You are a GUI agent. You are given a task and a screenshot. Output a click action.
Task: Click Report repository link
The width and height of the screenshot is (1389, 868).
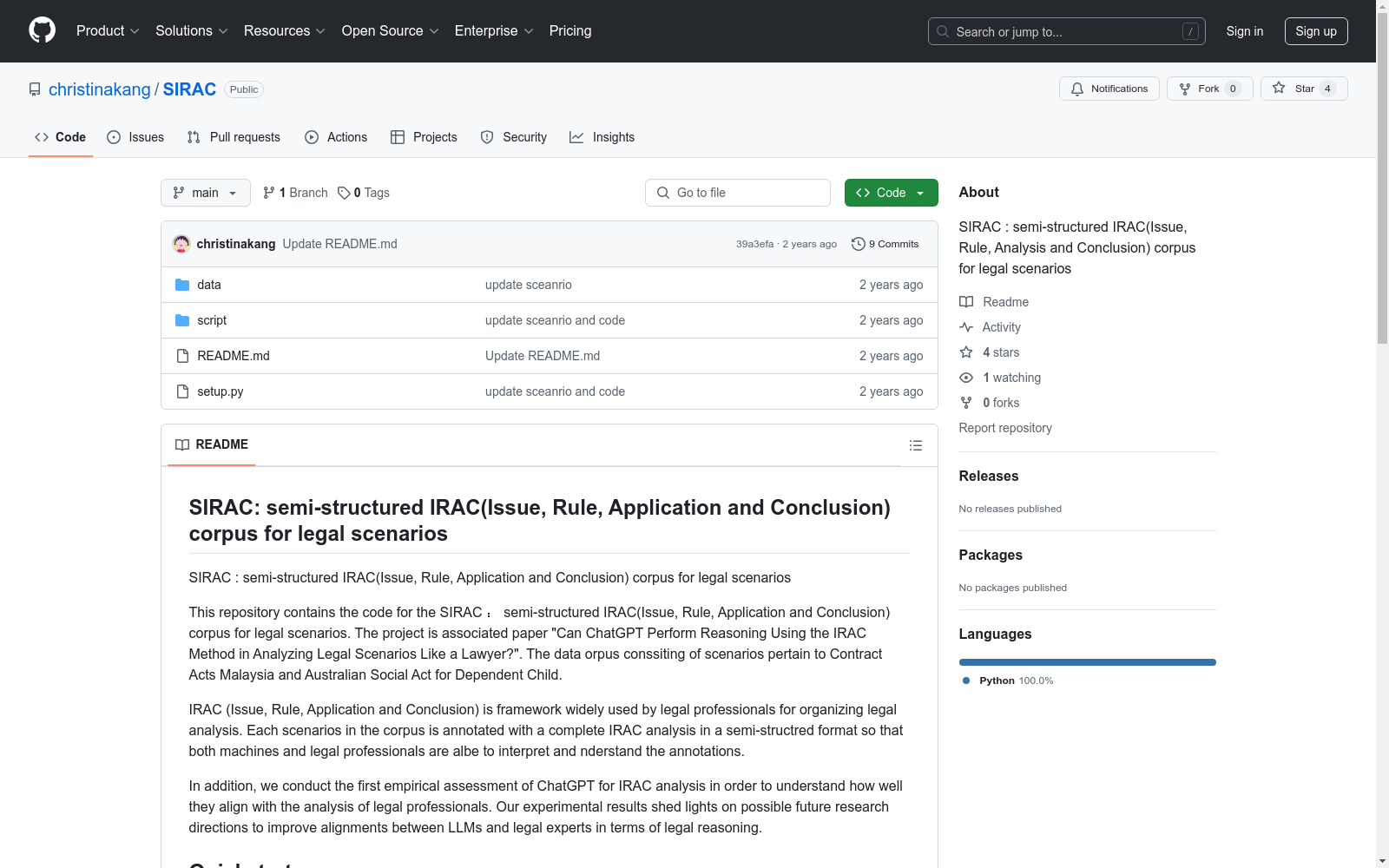pos(1005,428)
